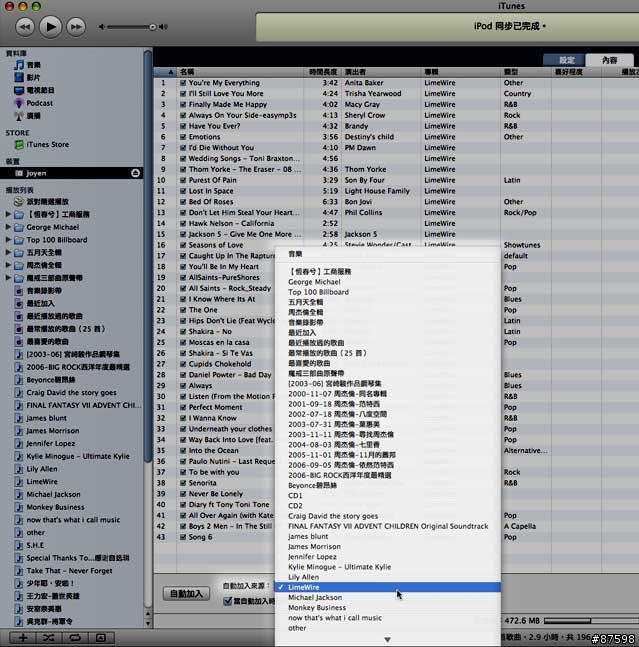Expand the George Michael playlist folder
This screenshot has height=647, width=639.
pyautogui.click(x=7, y=227)
